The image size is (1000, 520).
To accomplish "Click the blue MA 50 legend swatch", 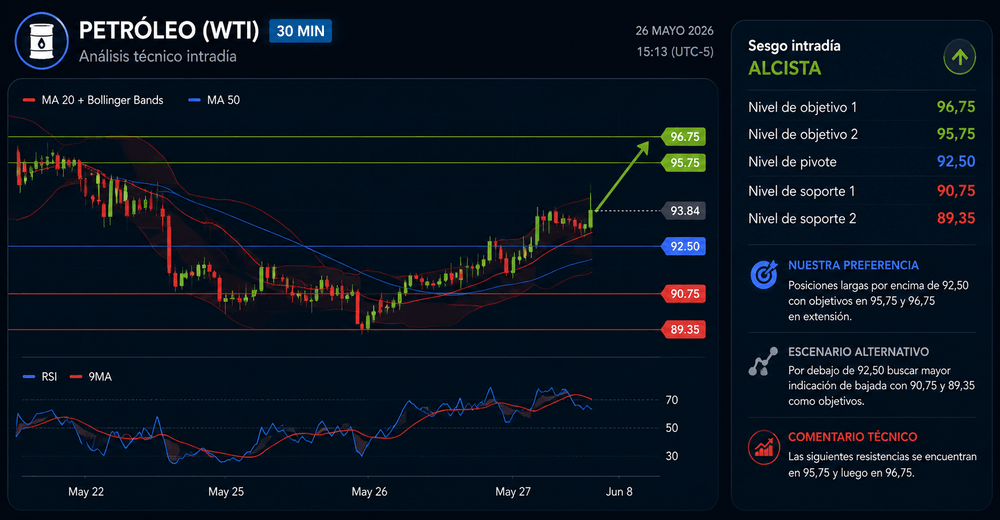I will pyautogui.click(x=195, y=100).
